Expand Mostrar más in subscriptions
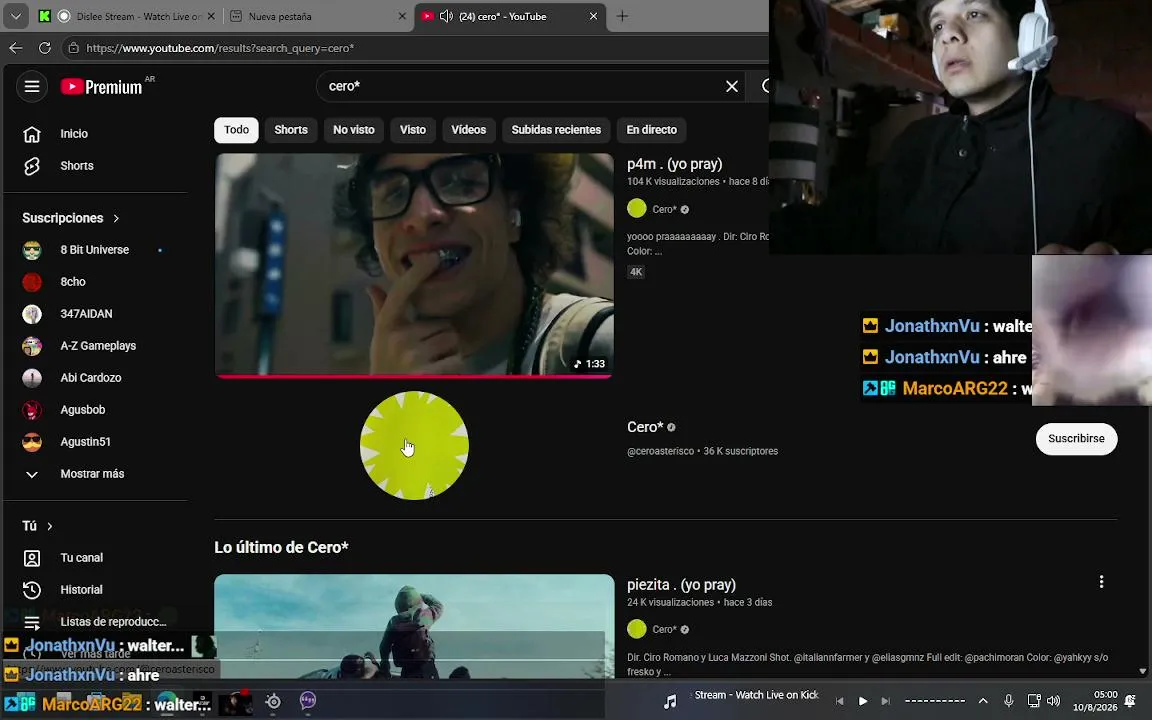 point(92,474)
